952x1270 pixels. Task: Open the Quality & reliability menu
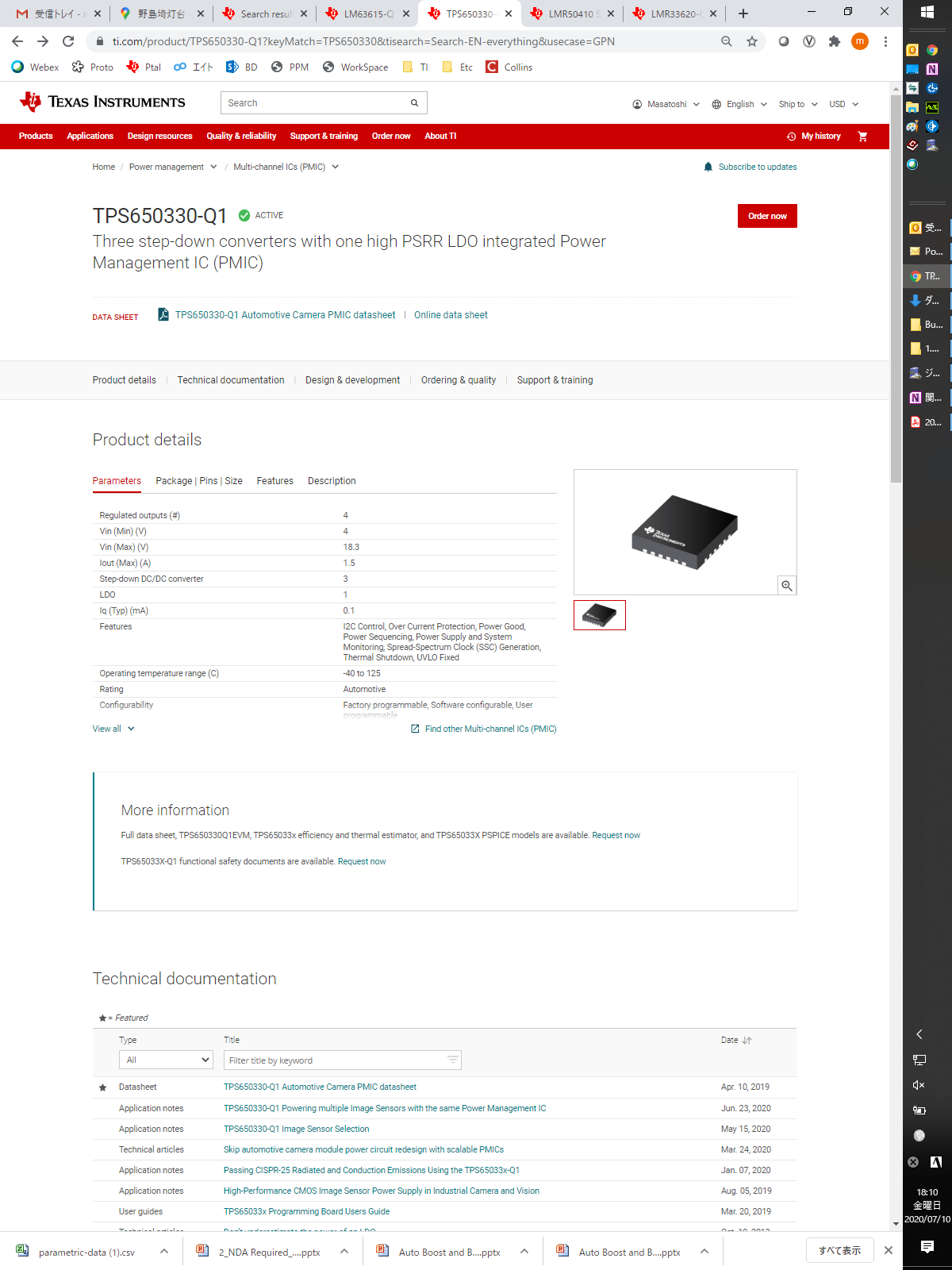pyautogui.click(x=241, y=137)
